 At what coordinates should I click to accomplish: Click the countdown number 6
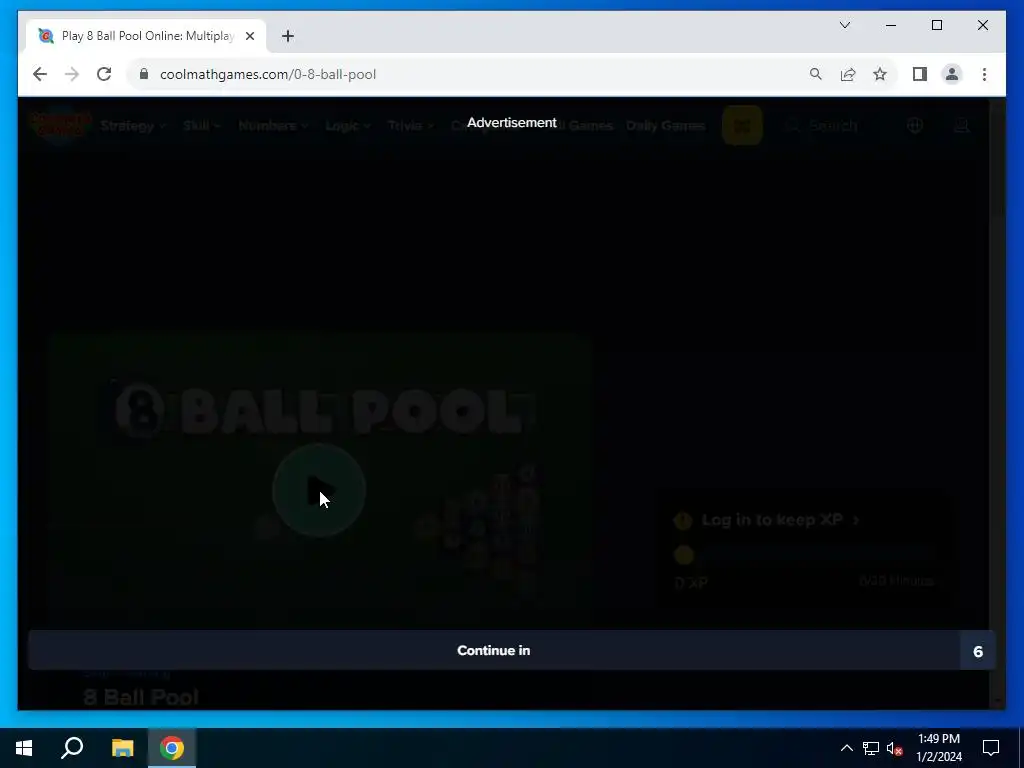[x=978, y=651]
